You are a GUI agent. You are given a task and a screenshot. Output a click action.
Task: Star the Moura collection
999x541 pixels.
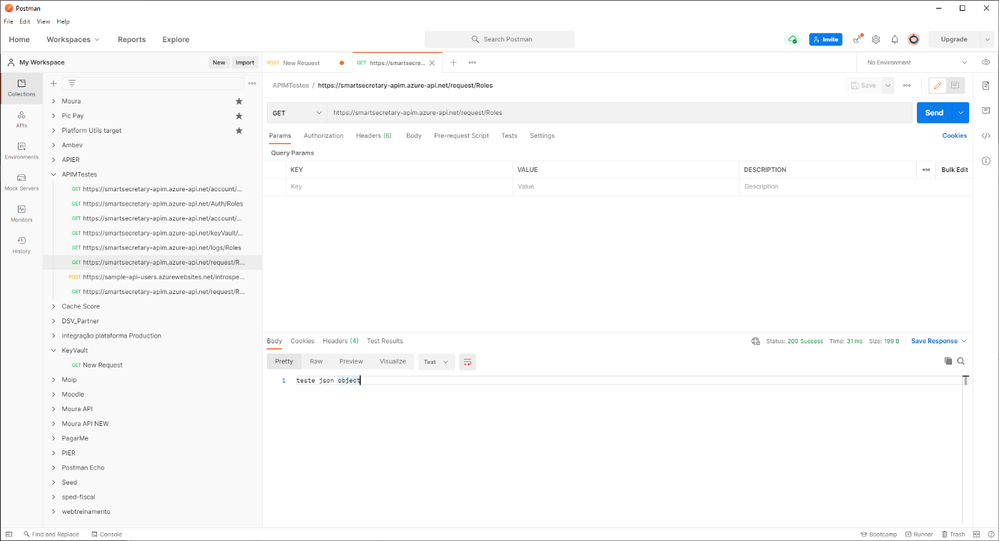point(239,101)
